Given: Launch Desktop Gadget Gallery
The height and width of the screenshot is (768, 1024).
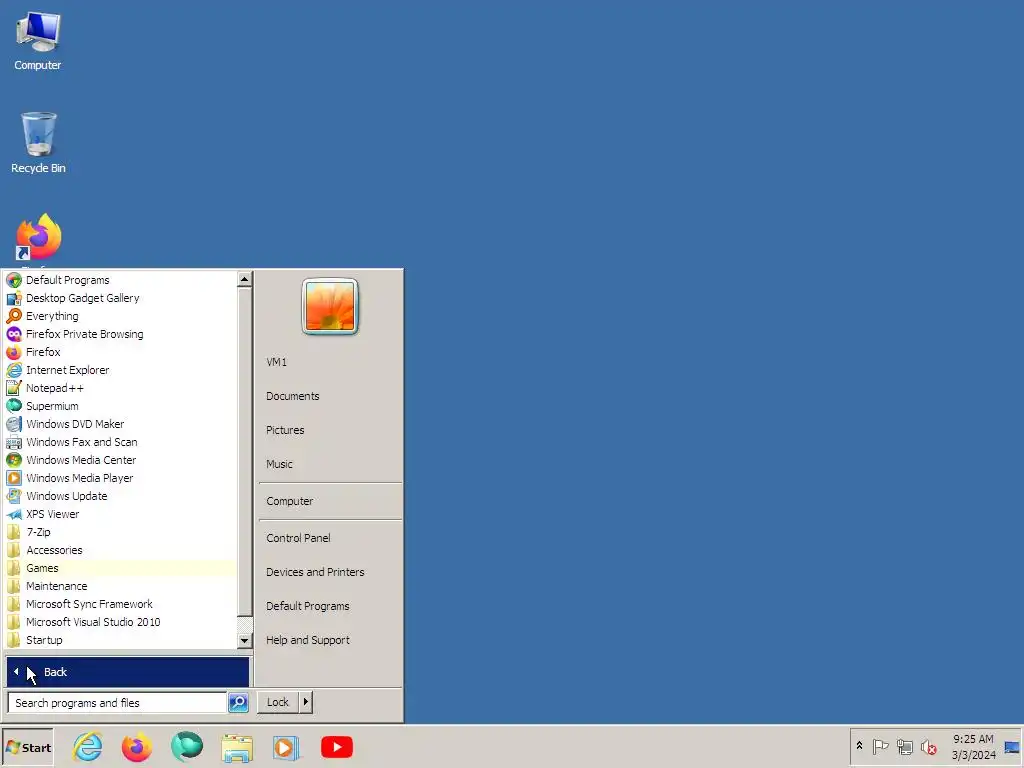Looking at the screenshot, I should click(x=121, y=298).
